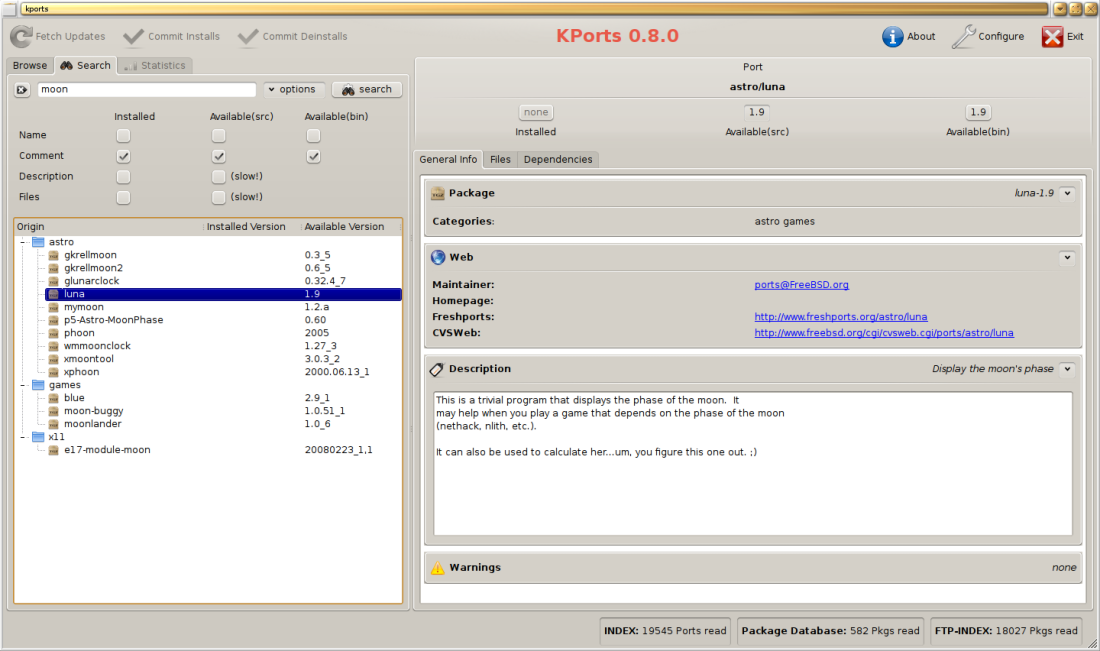The image size is (1100, 651).
Task: Collapse the games tree branch
Action: click(23, 385)
